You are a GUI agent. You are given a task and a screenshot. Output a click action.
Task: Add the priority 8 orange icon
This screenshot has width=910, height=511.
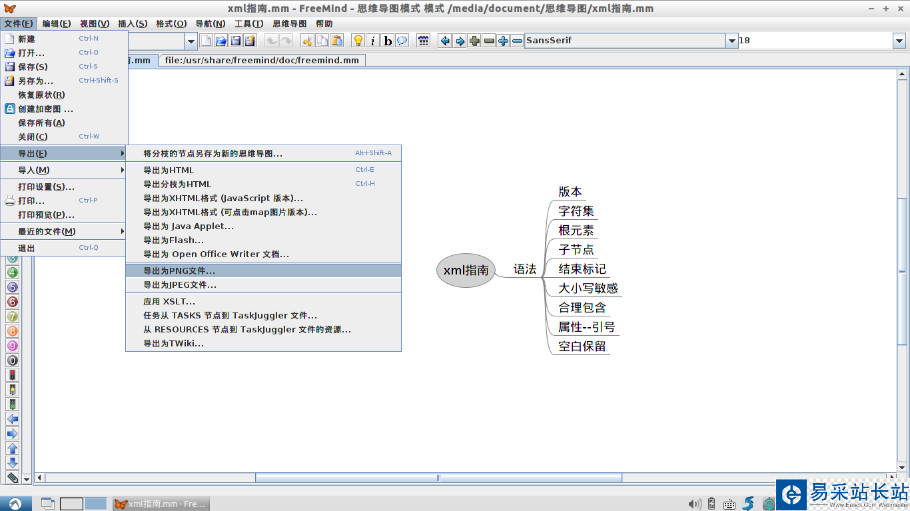12,331
